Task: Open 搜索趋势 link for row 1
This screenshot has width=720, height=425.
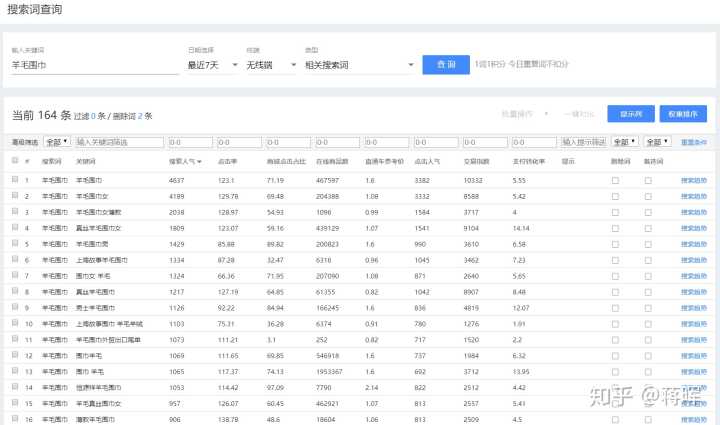Action: click(693, 180)
